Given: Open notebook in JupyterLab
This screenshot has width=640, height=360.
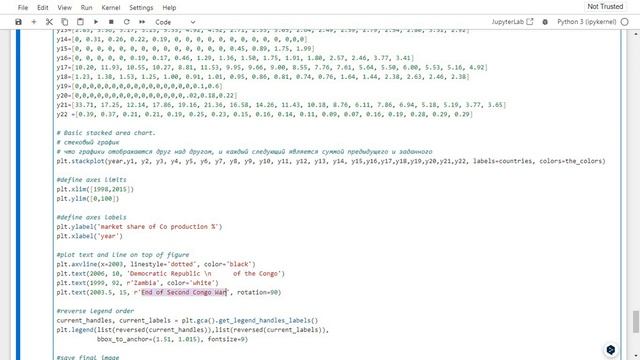Looking at the screenshot, I should point(512,22).
